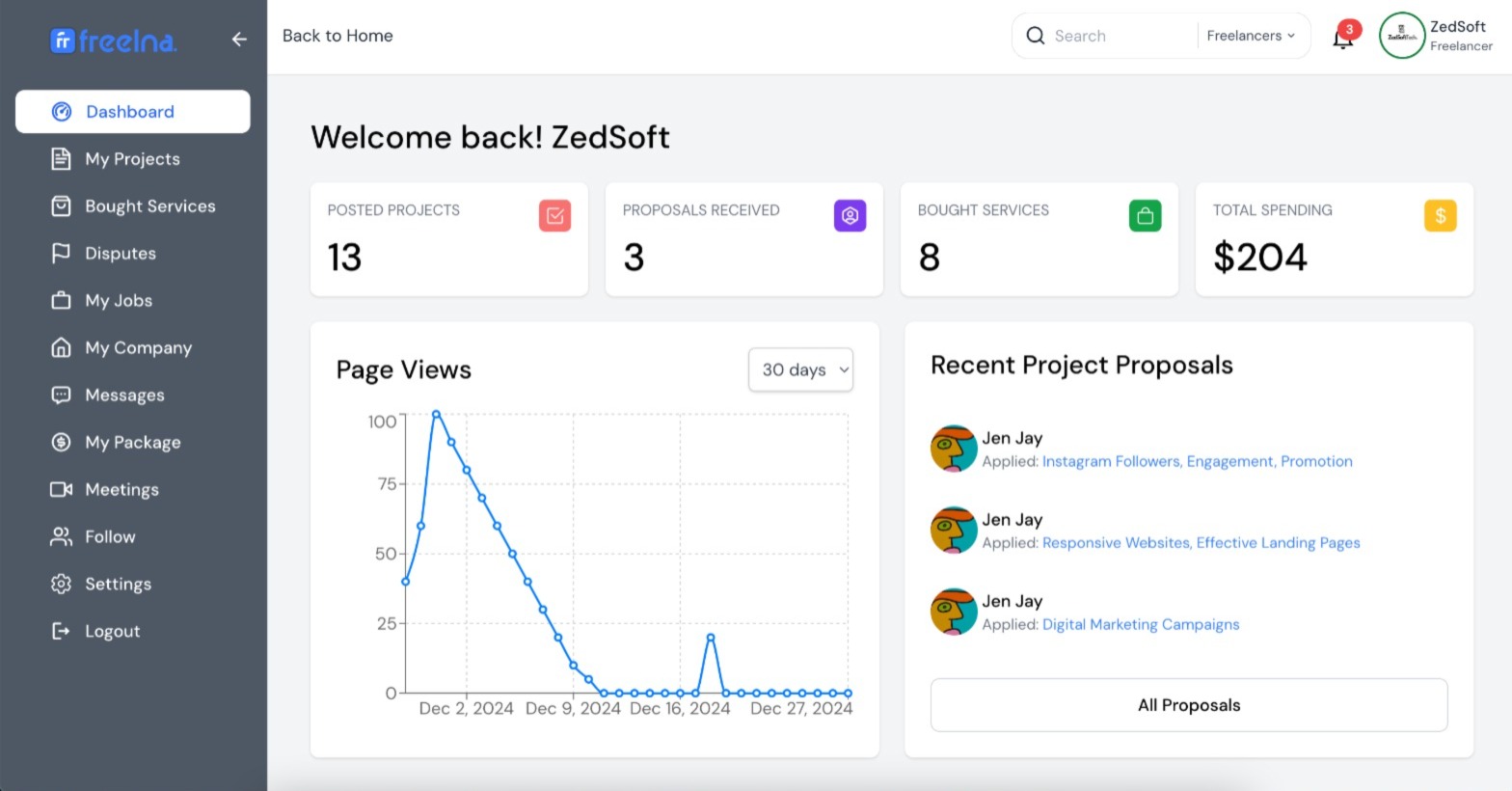This screenshot has width=1512, height=791.
Task: Open the Dashboard menu item
Action: [133, 112]
